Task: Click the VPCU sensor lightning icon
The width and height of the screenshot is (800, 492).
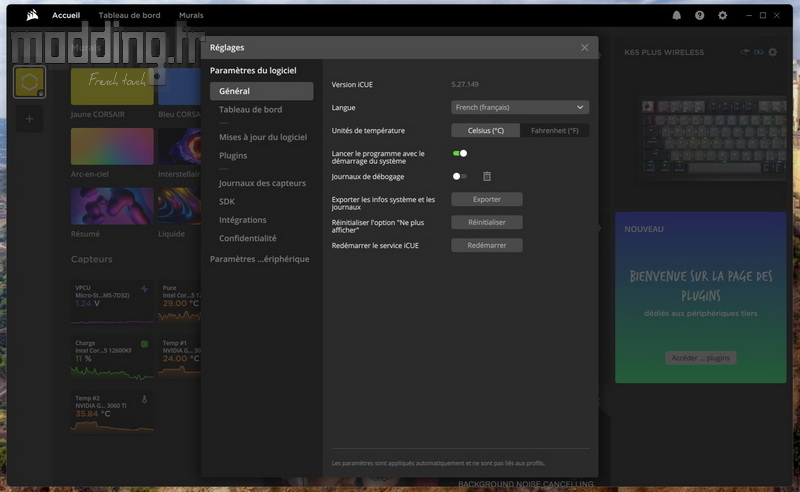Action: pyautogui.click(x=145, y=289)
